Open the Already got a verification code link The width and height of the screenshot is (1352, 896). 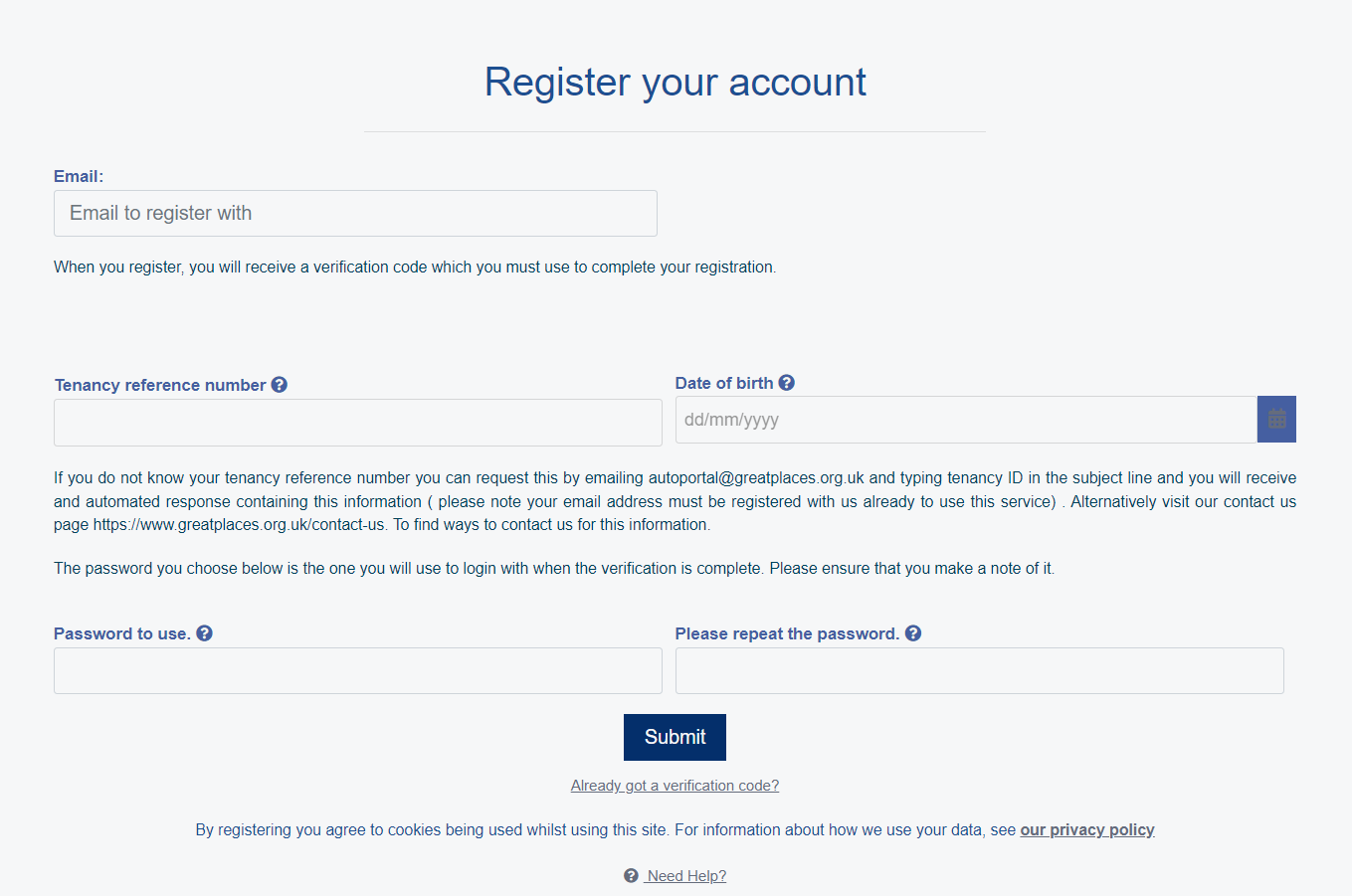coord(675,786)
